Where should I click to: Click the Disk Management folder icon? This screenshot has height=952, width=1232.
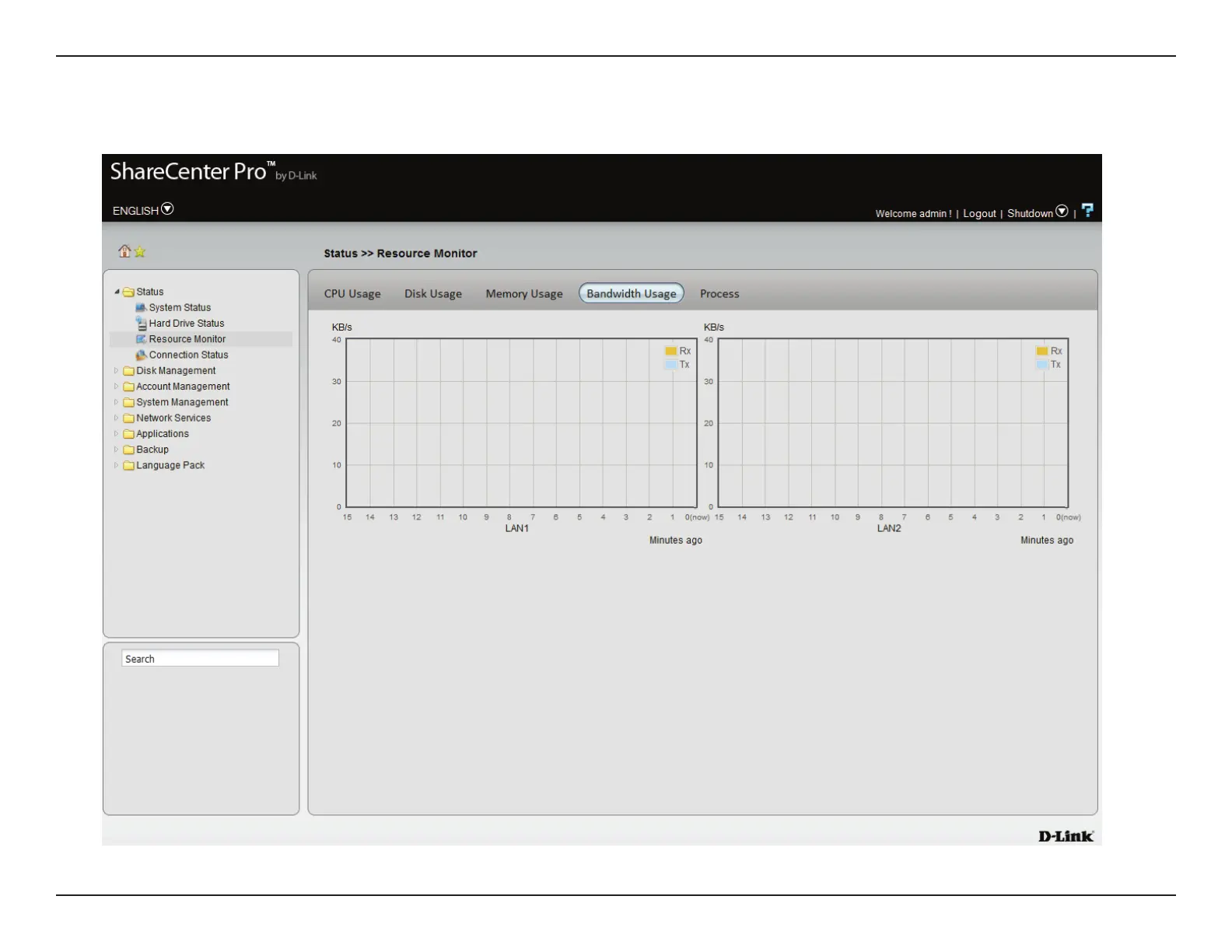click(128, 371)
